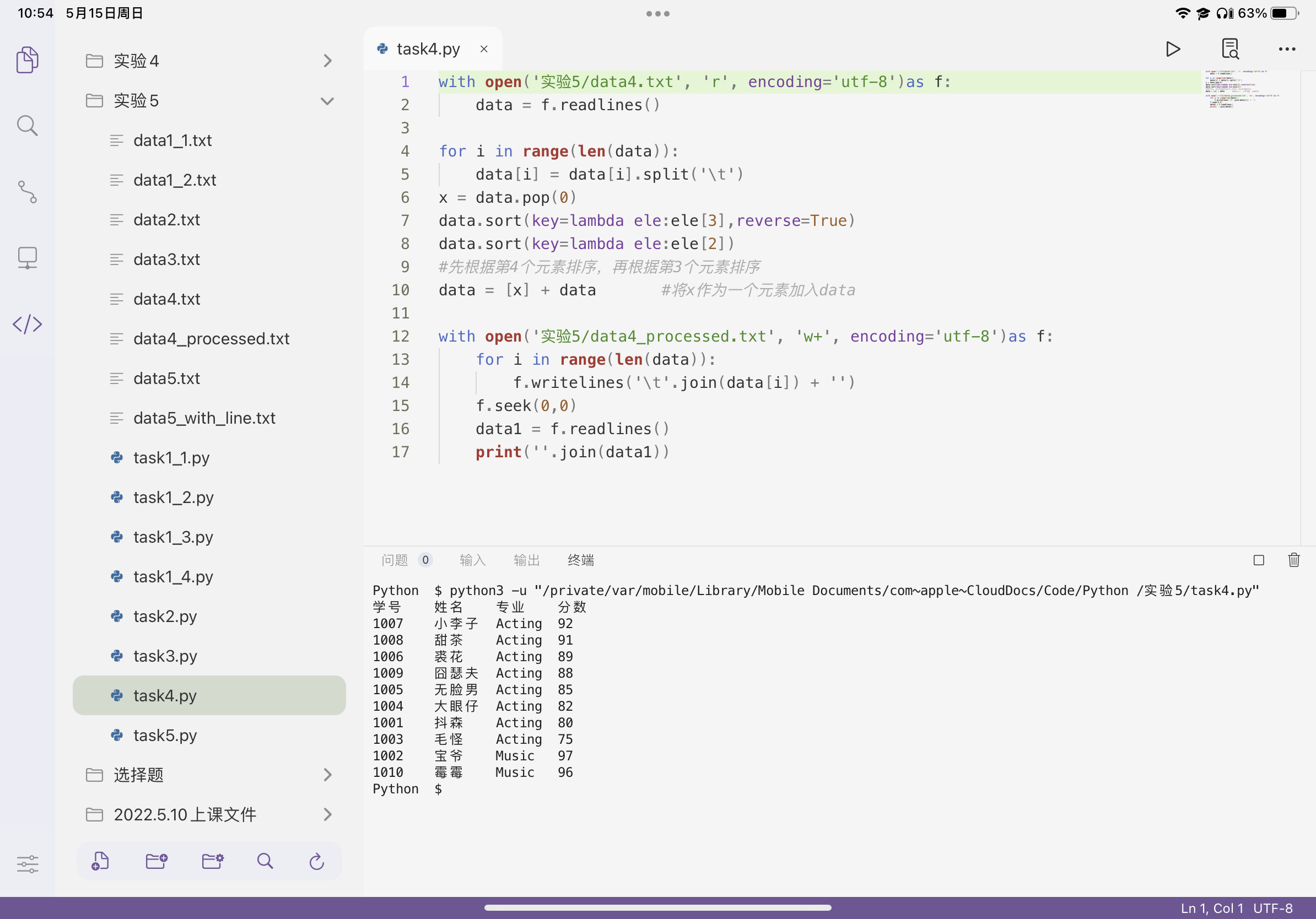Switch to the 输出 tab
Viewport: 1316px width, 919px height.
[x=526, y=560]
